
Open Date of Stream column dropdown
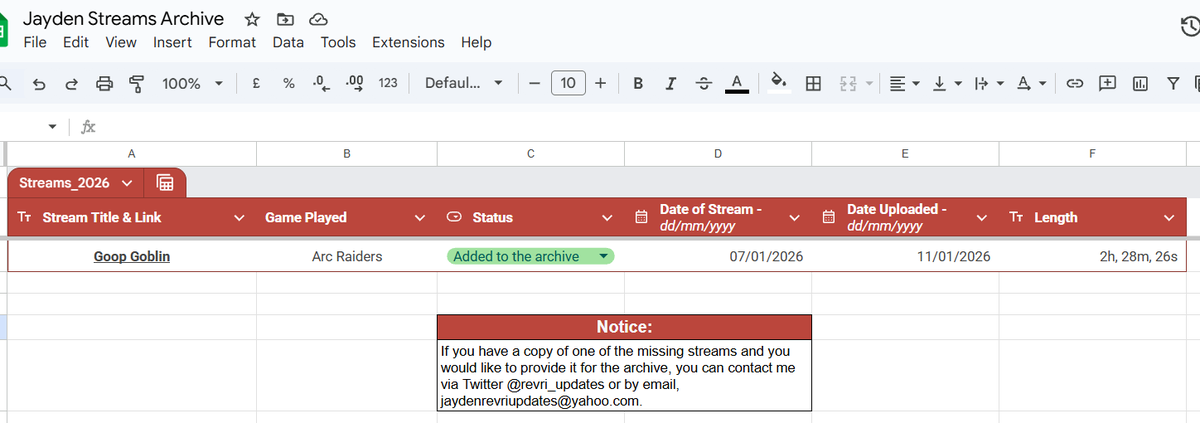(794, 217)
